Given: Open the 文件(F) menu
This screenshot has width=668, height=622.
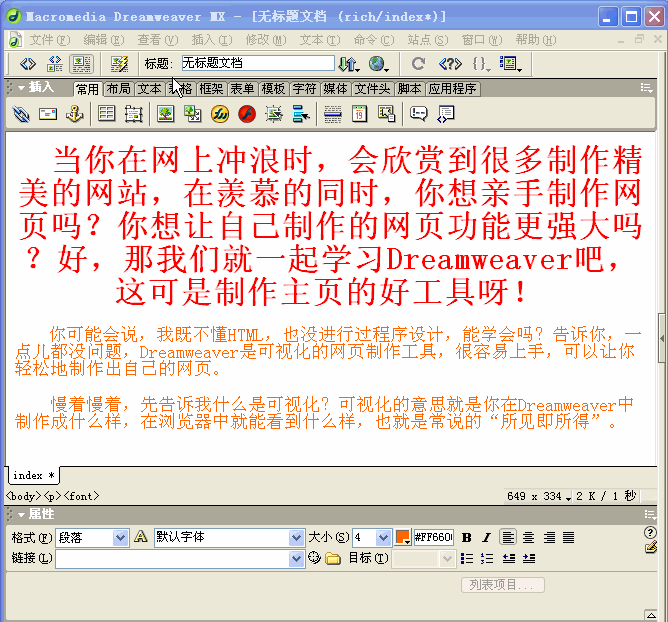Looking at the screenshot, I should 49,40.
